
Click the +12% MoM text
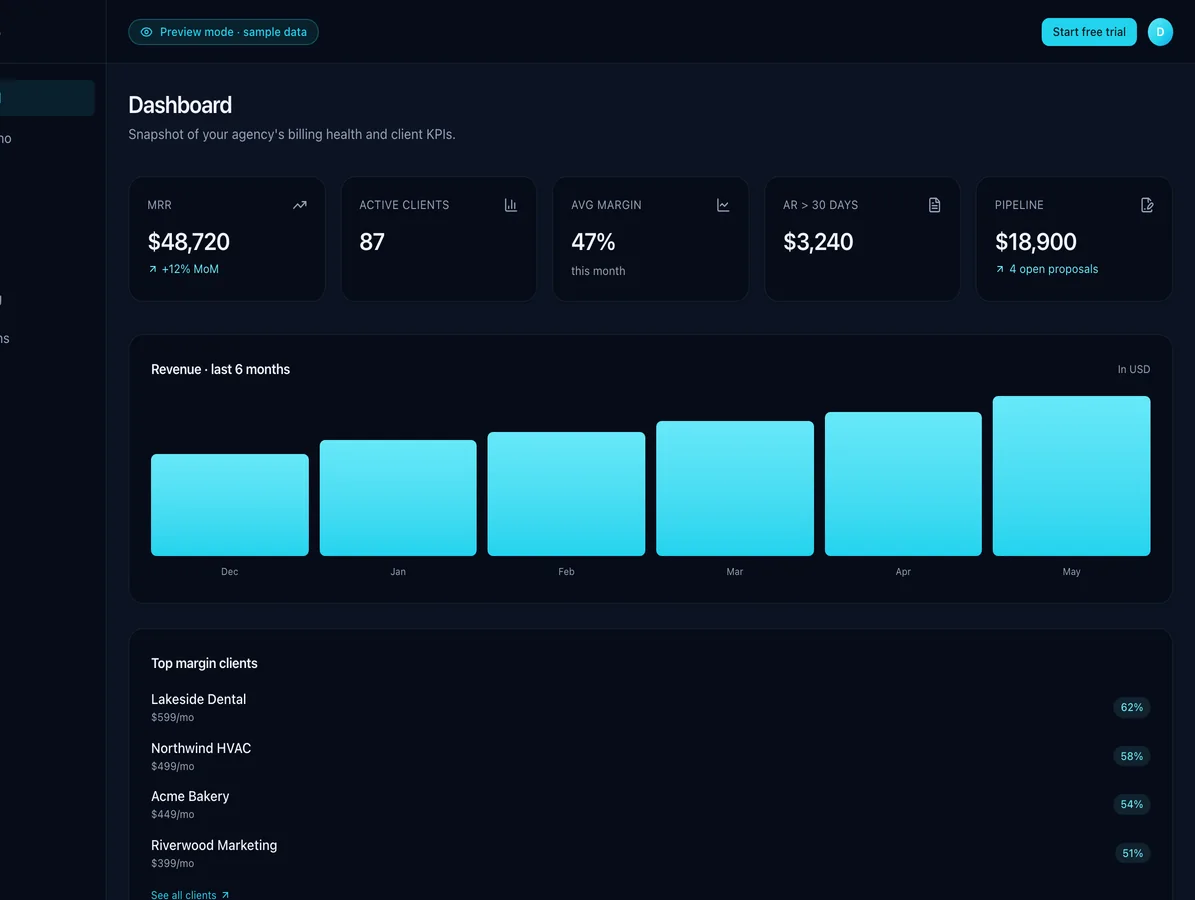coord(190,269)
